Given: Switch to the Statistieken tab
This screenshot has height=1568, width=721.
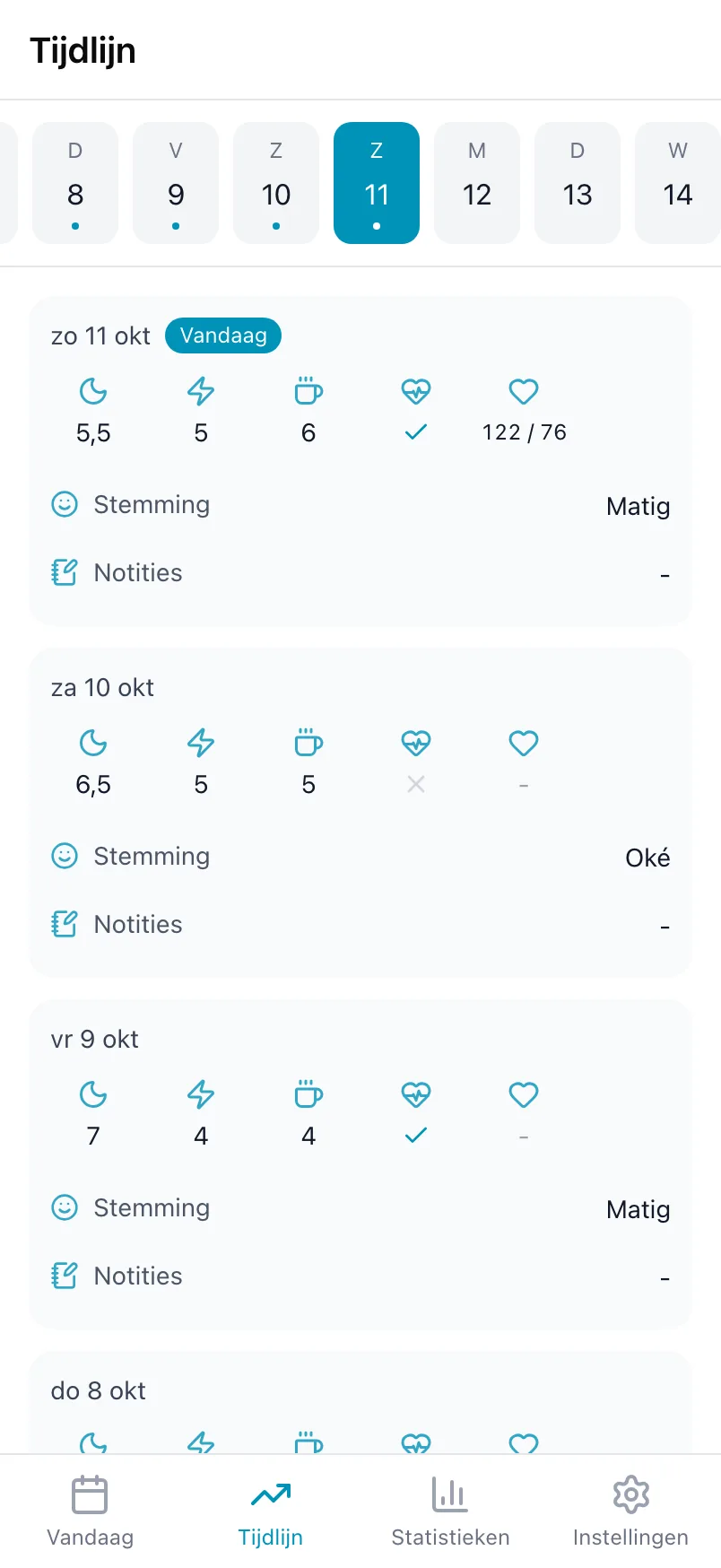Looking at the screenshot, I should [x=450, y=1512].
